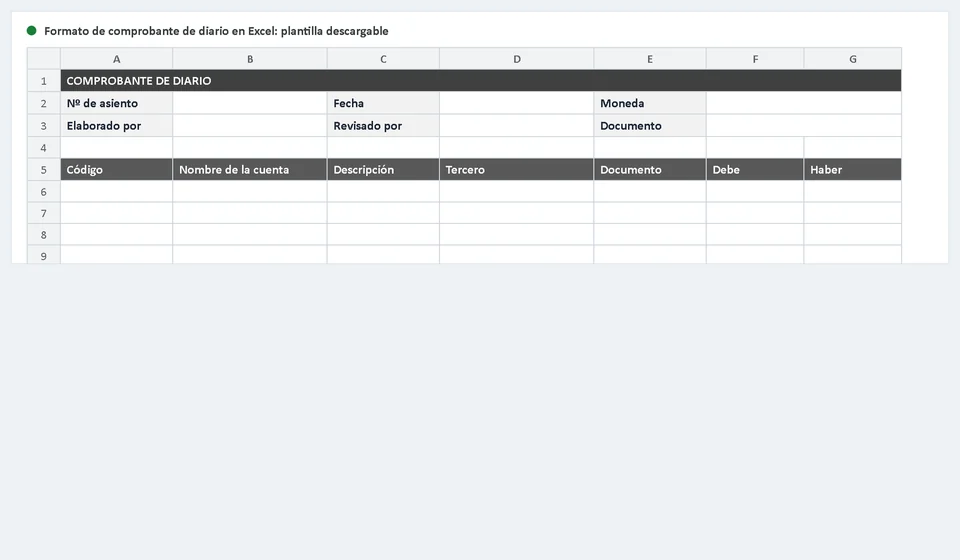960x560 pixels.
Task: Select column D header
Action: pos(517,59)
